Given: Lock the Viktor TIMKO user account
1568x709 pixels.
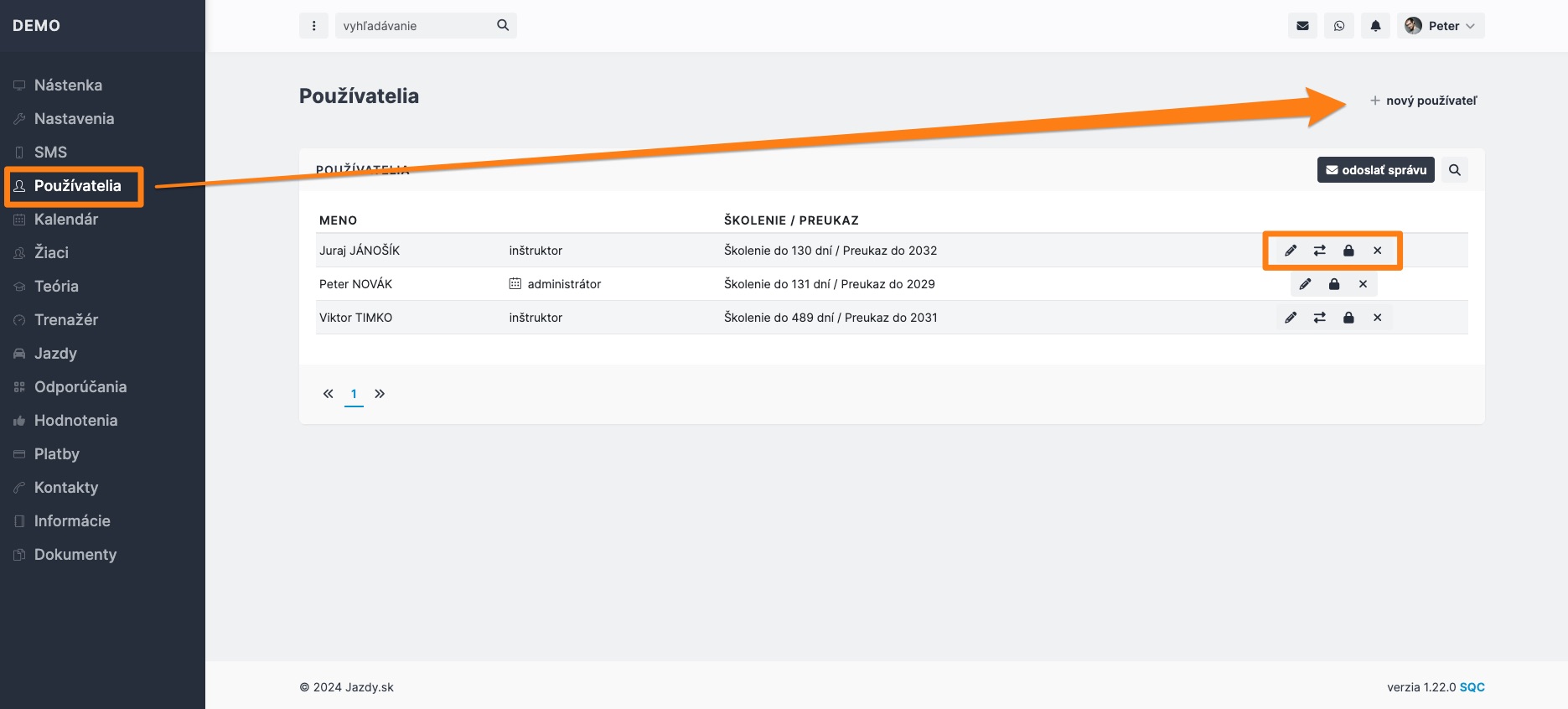Looking at the screenshot, I should coord(1348,318).
